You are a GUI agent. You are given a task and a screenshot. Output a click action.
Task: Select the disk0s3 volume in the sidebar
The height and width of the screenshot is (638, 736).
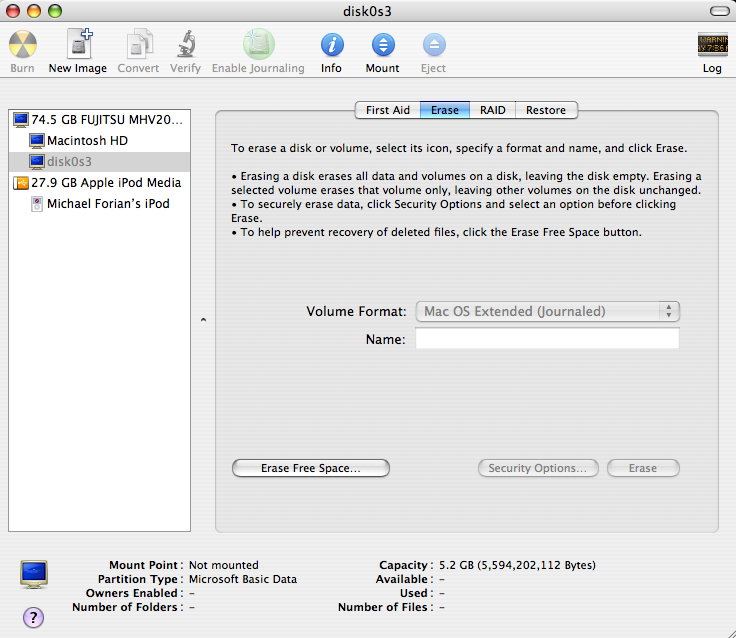coord(100,162)
